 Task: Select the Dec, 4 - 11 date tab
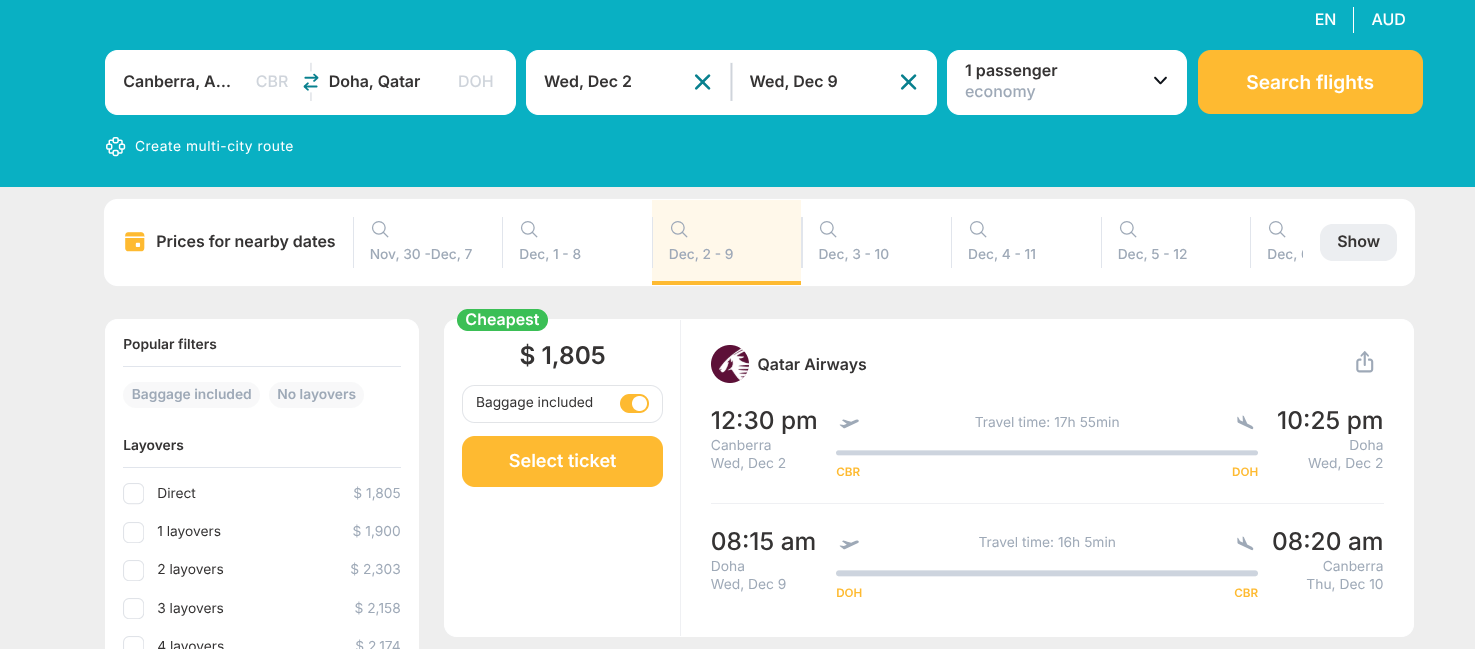(1002, 243)
